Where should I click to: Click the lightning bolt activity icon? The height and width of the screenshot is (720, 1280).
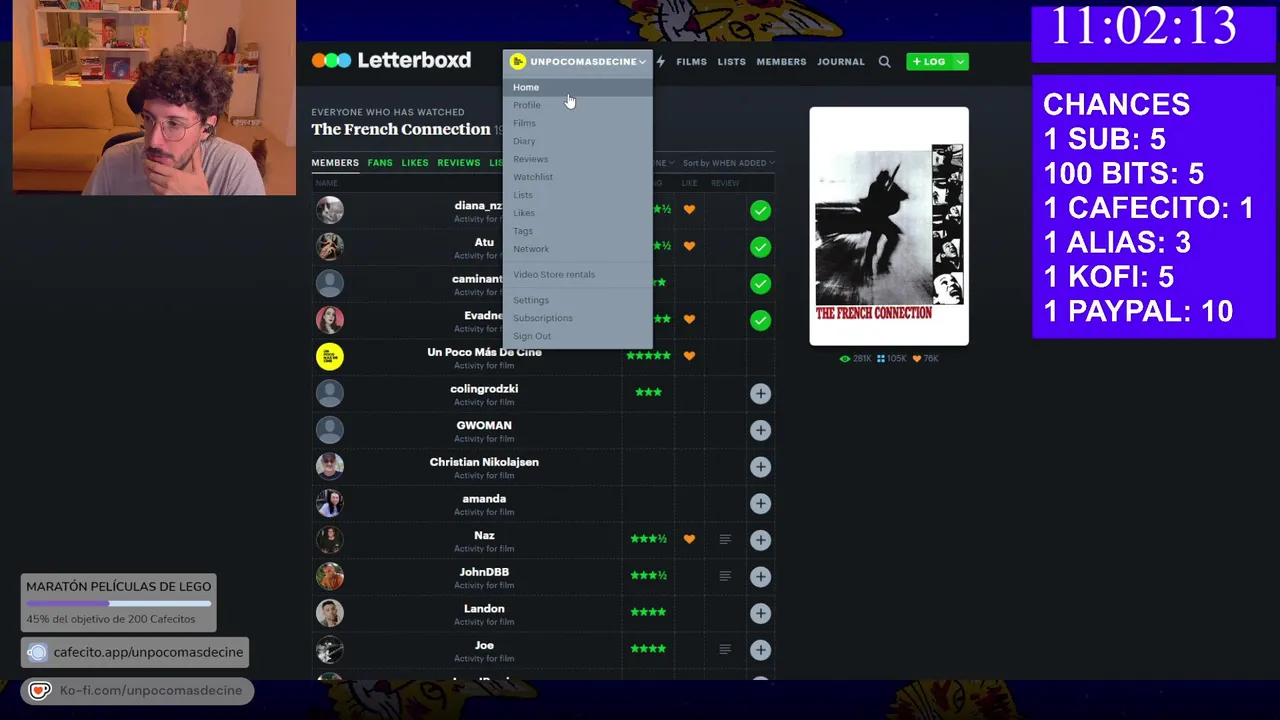660,61
